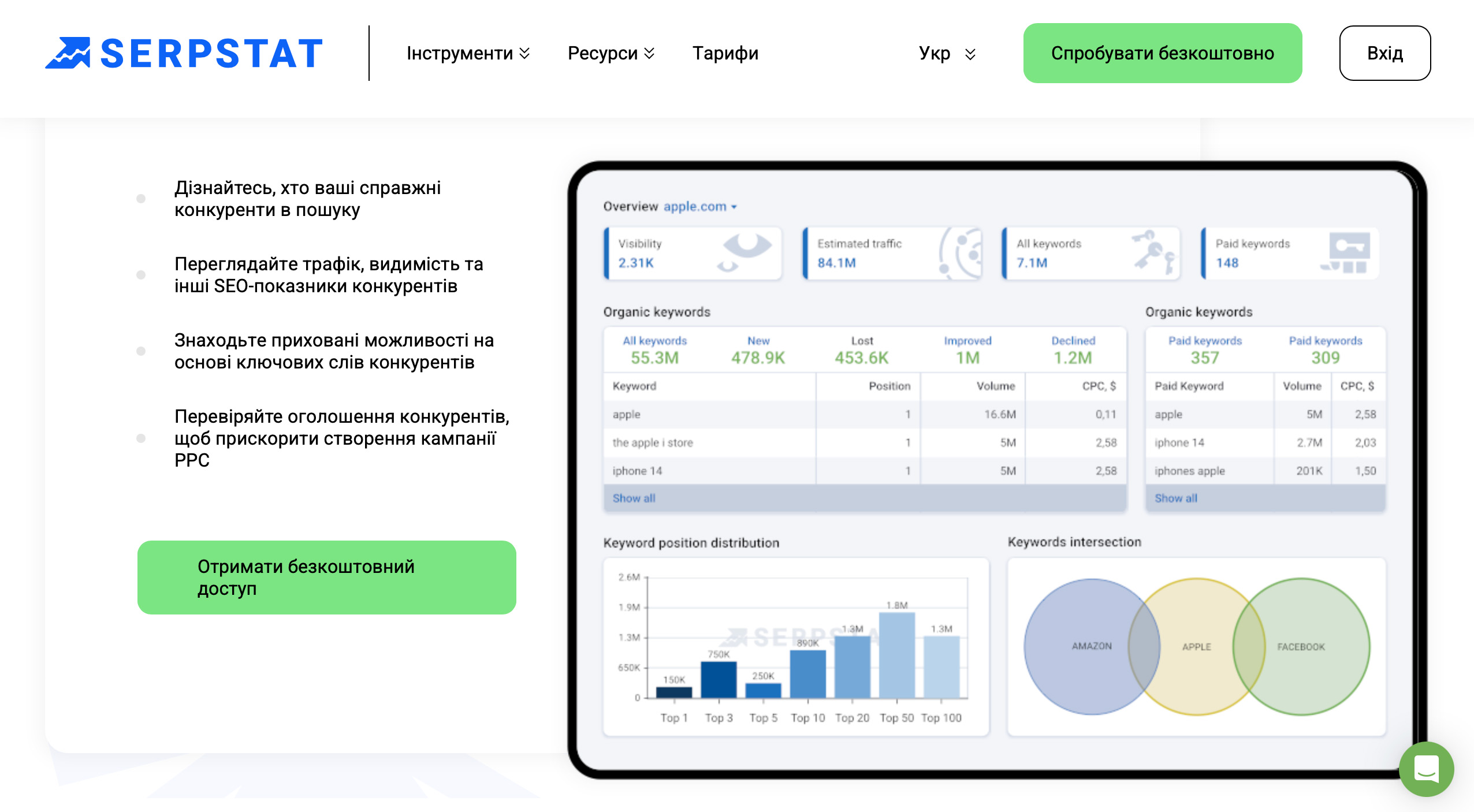Click the chevron next to Укр
The image size is (1474, 812).
[x=970, y=54]
